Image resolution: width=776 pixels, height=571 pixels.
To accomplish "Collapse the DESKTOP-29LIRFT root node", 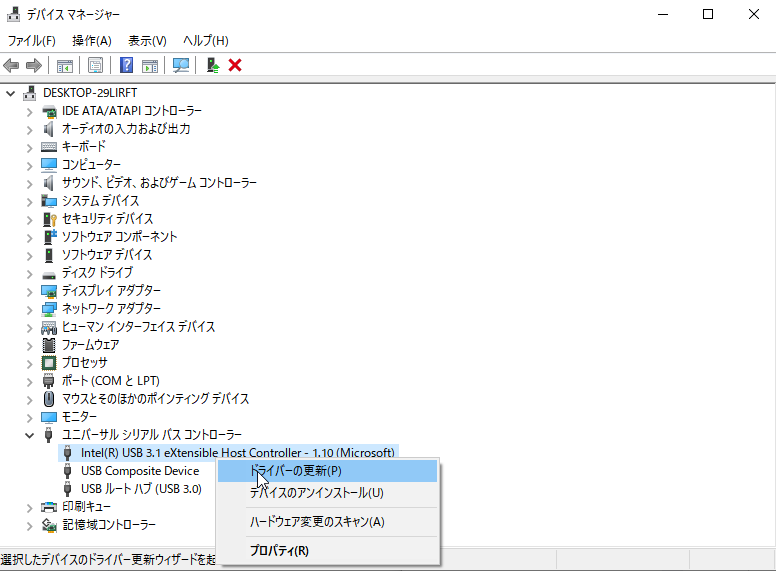I will (x=10, y=93).
